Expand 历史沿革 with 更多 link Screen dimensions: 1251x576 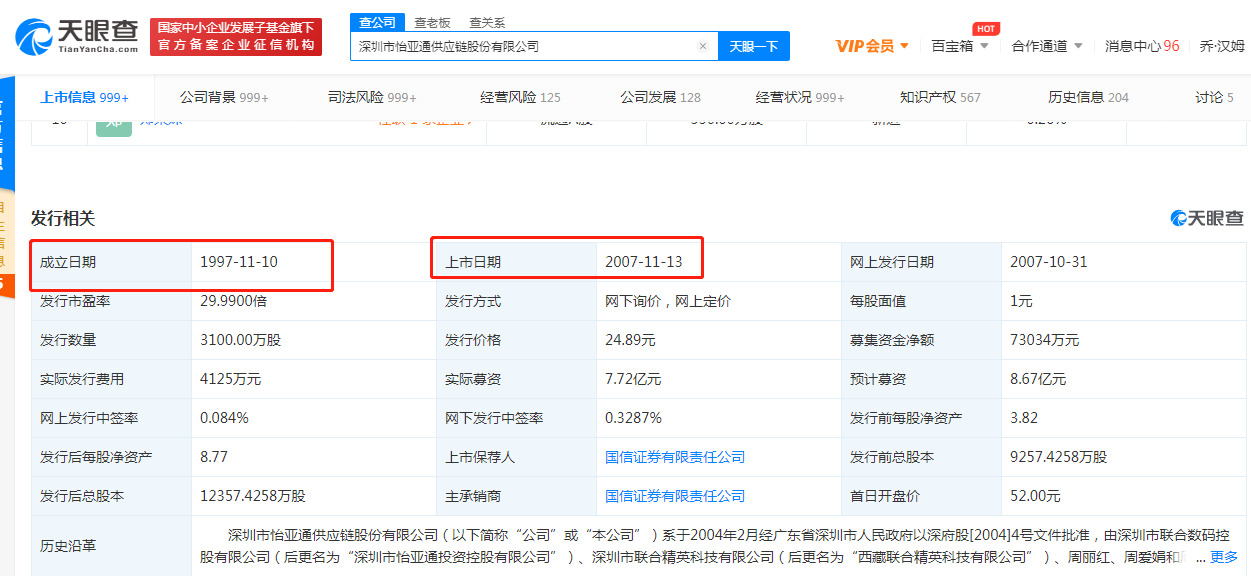click(1224, 557)
